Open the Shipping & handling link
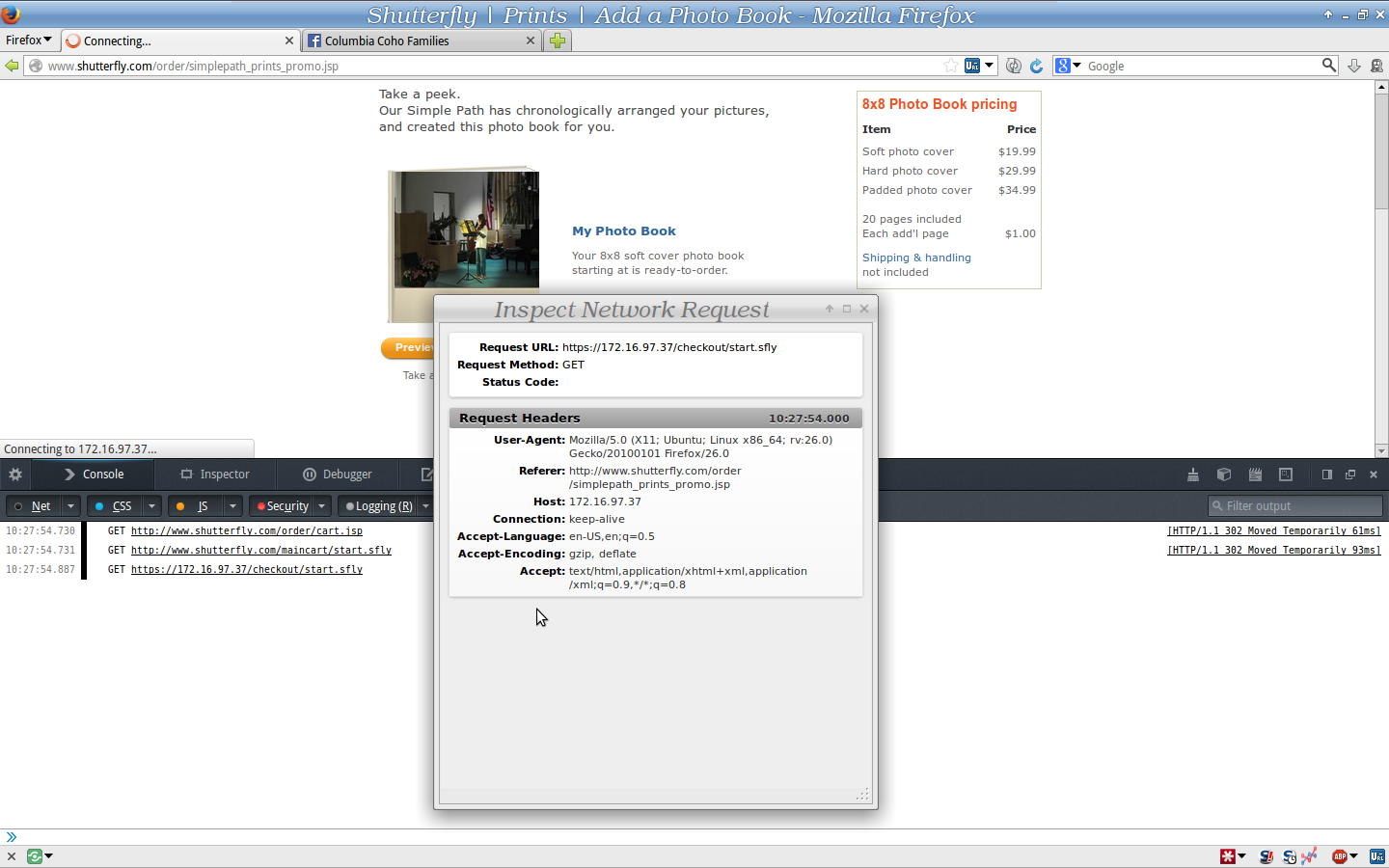The height and width of the screenshot is (868, 1389). pyautogui.click(x=915, y=258)
